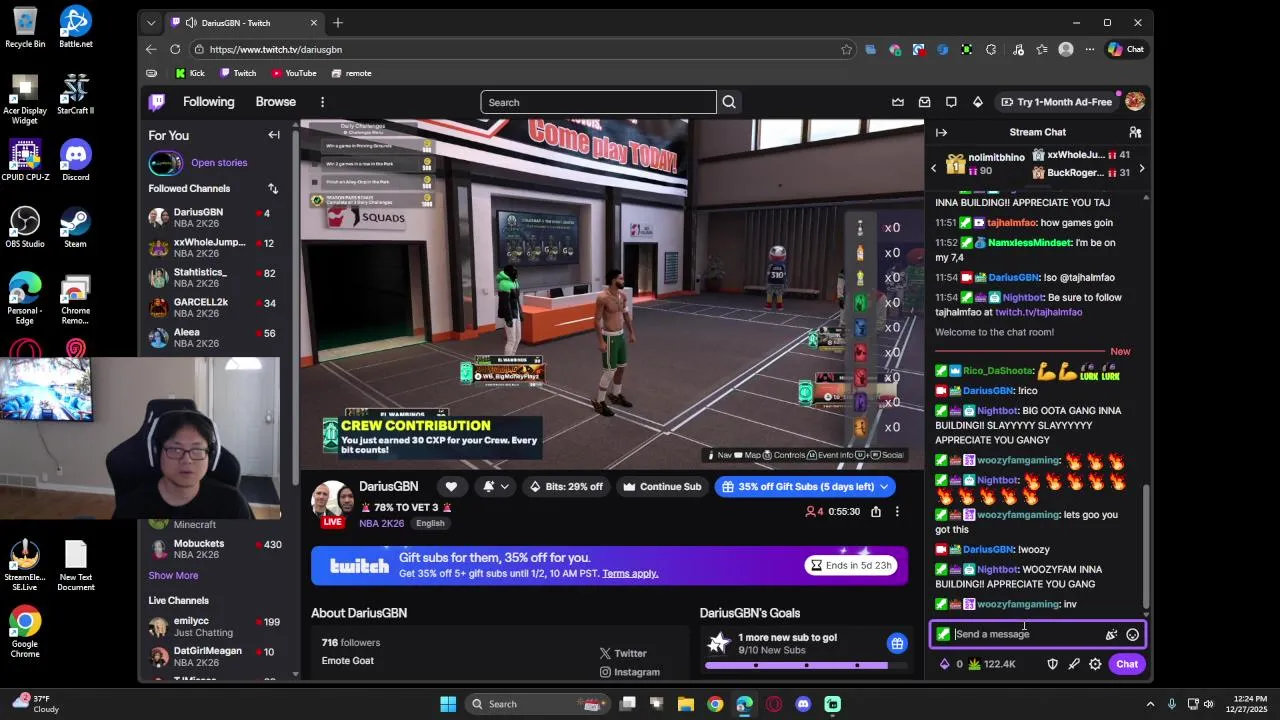Viewport: 1280px width, 720px height.
Task: Click NBA 2K26 category link under stream title
Action: click(x=383, y=523)
